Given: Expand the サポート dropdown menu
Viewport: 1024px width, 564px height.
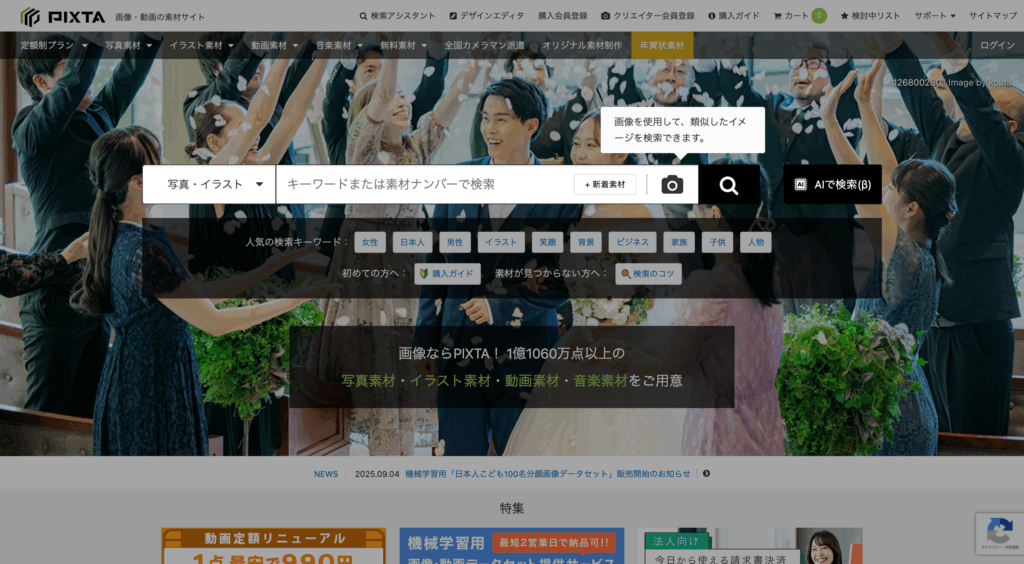Looking at the screenshot, I should tap(935, 16).
